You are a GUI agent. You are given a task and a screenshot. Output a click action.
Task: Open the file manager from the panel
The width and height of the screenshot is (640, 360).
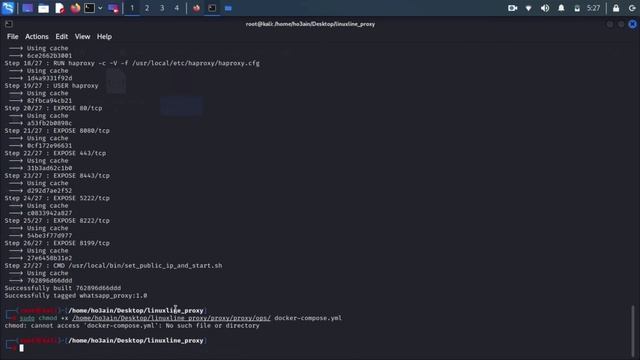(43, 8)
